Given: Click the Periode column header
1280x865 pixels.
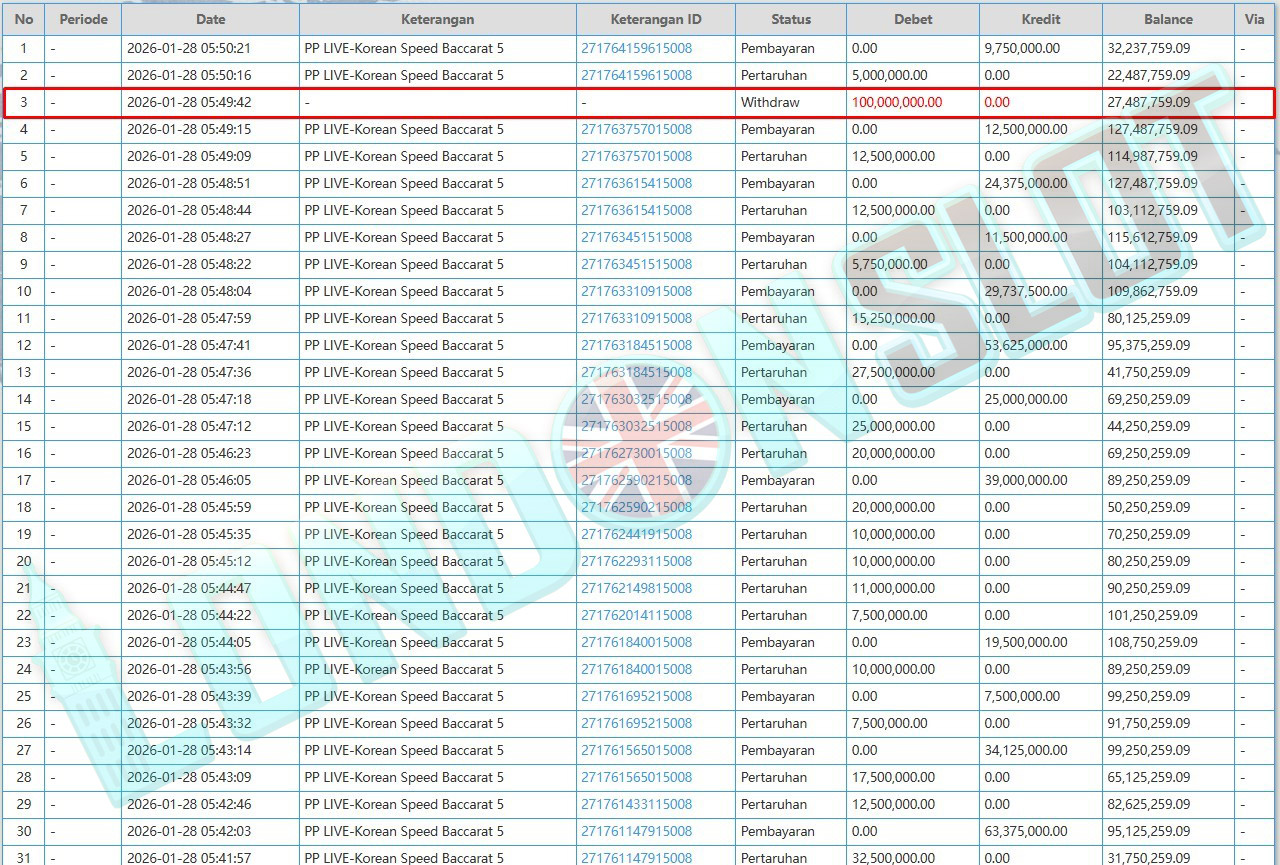Looking at the screenshot, I should point(83,19).
